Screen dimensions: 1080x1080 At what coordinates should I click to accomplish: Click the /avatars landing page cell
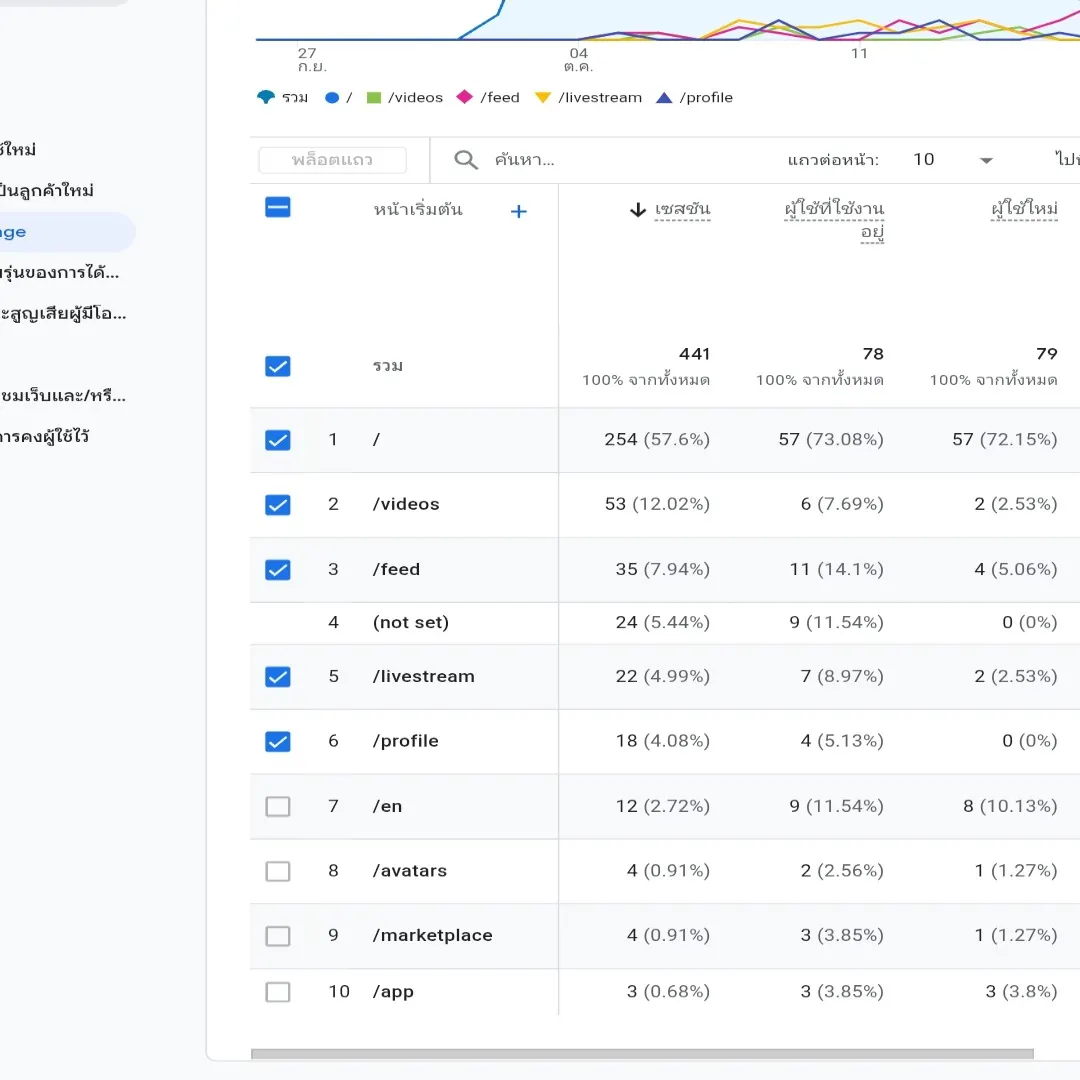(x=410, y=871)
